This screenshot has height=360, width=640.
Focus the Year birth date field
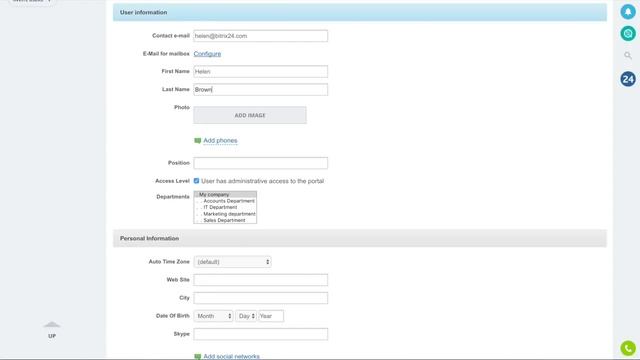tap(271, 316)
